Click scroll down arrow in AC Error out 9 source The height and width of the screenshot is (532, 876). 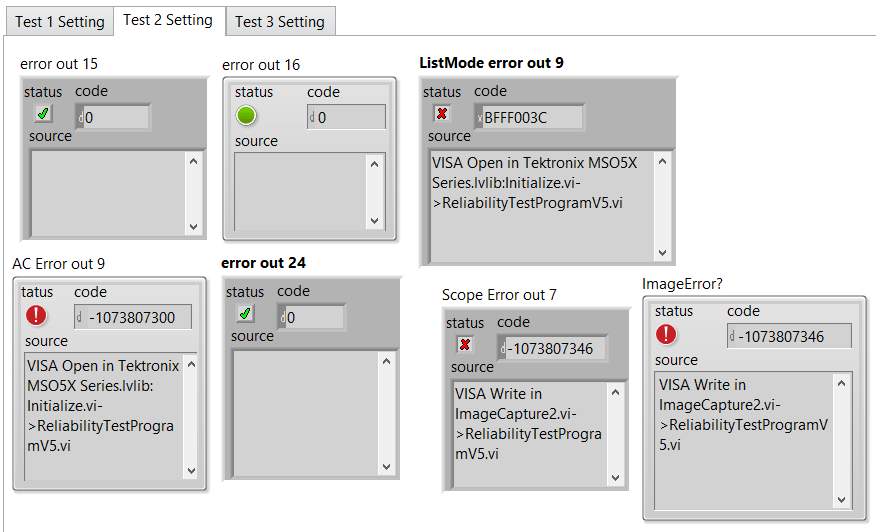pos(191,471)
